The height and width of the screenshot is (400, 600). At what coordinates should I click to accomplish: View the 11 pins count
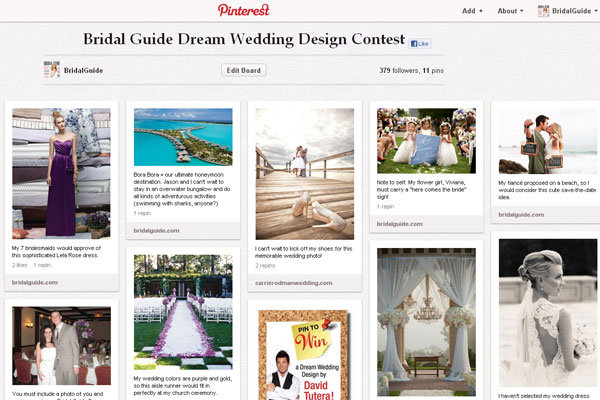[433, 70]
